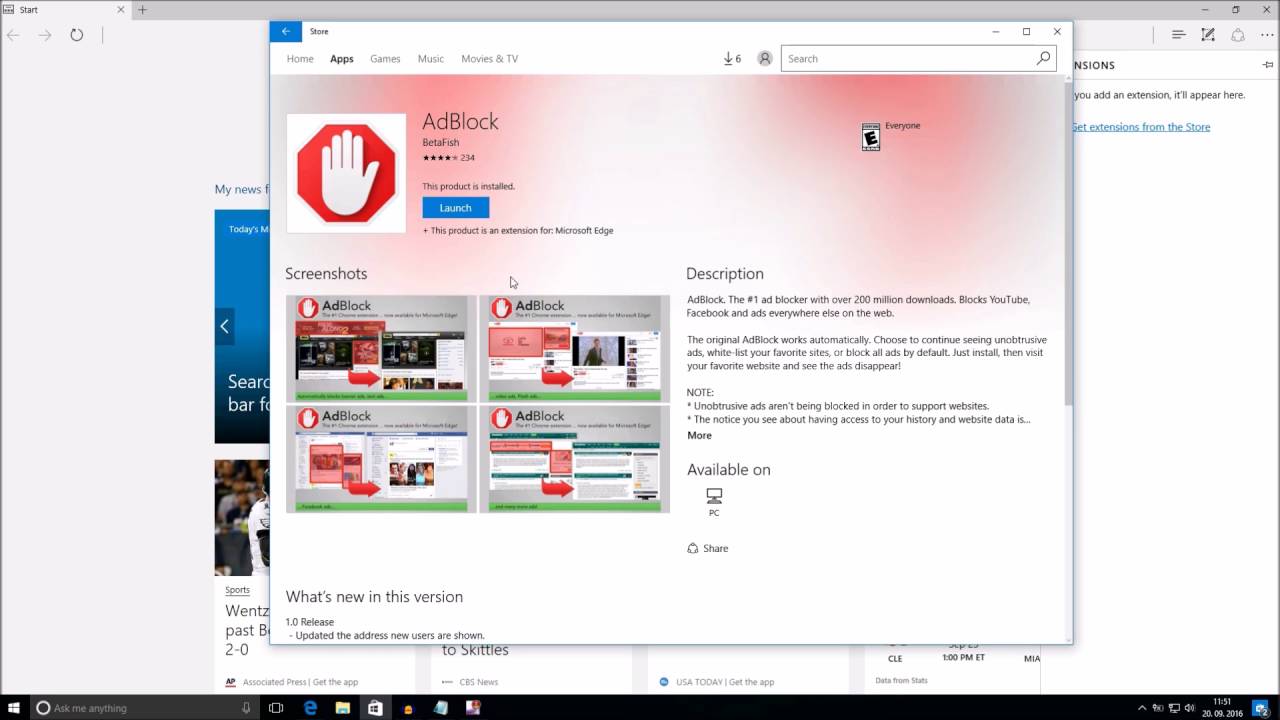The width and height of the screenshot is (1280, 720).
Task: Switch to the Games tab
Action: [x=385, y=59]
